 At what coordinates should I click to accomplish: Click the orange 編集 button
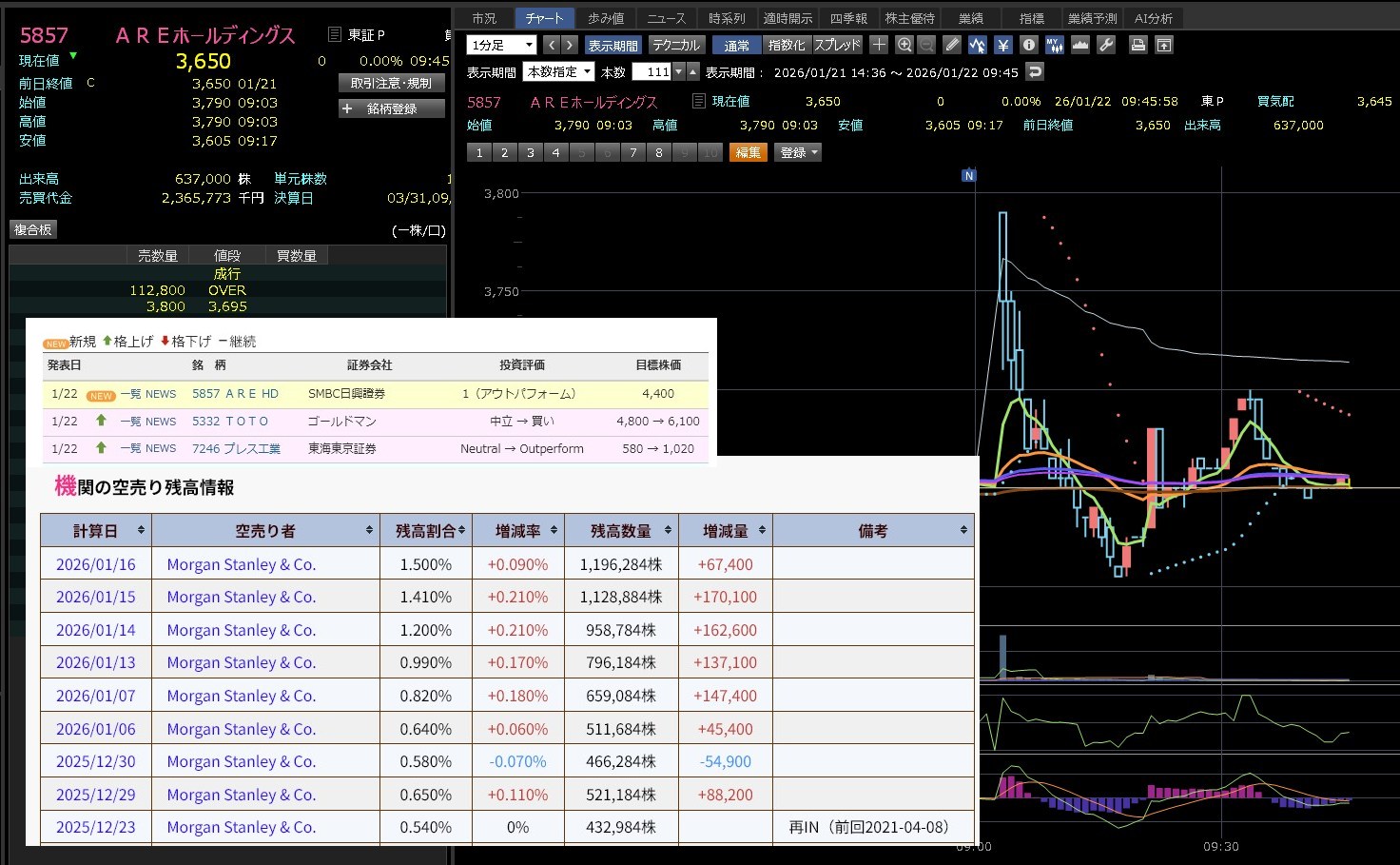click(748, 152)
